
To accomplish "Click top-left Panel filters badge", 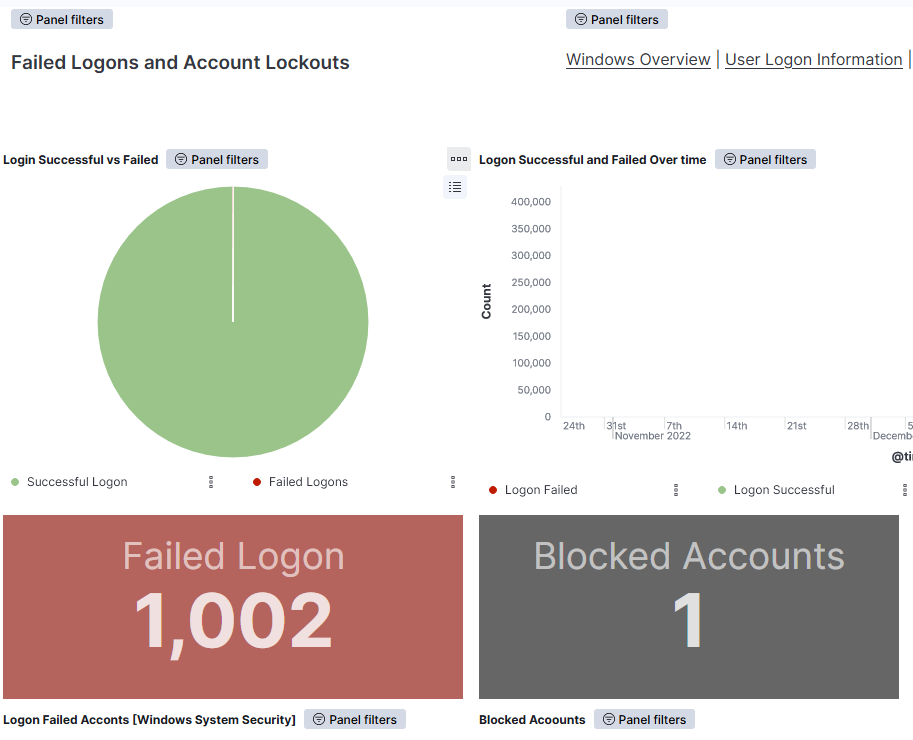I will 61,19.
